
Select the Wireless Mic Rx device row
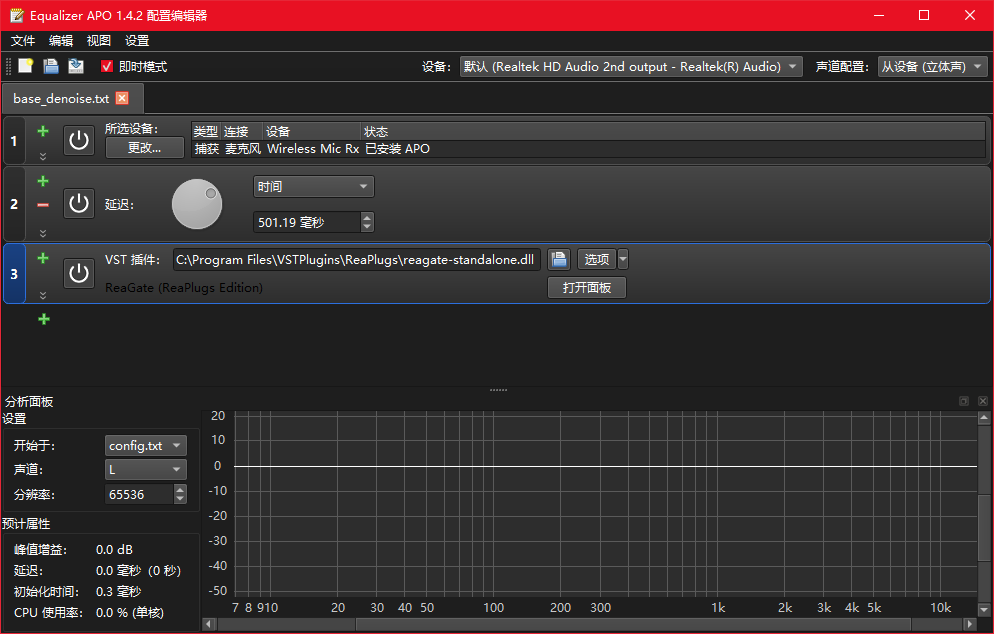[588, 149]
